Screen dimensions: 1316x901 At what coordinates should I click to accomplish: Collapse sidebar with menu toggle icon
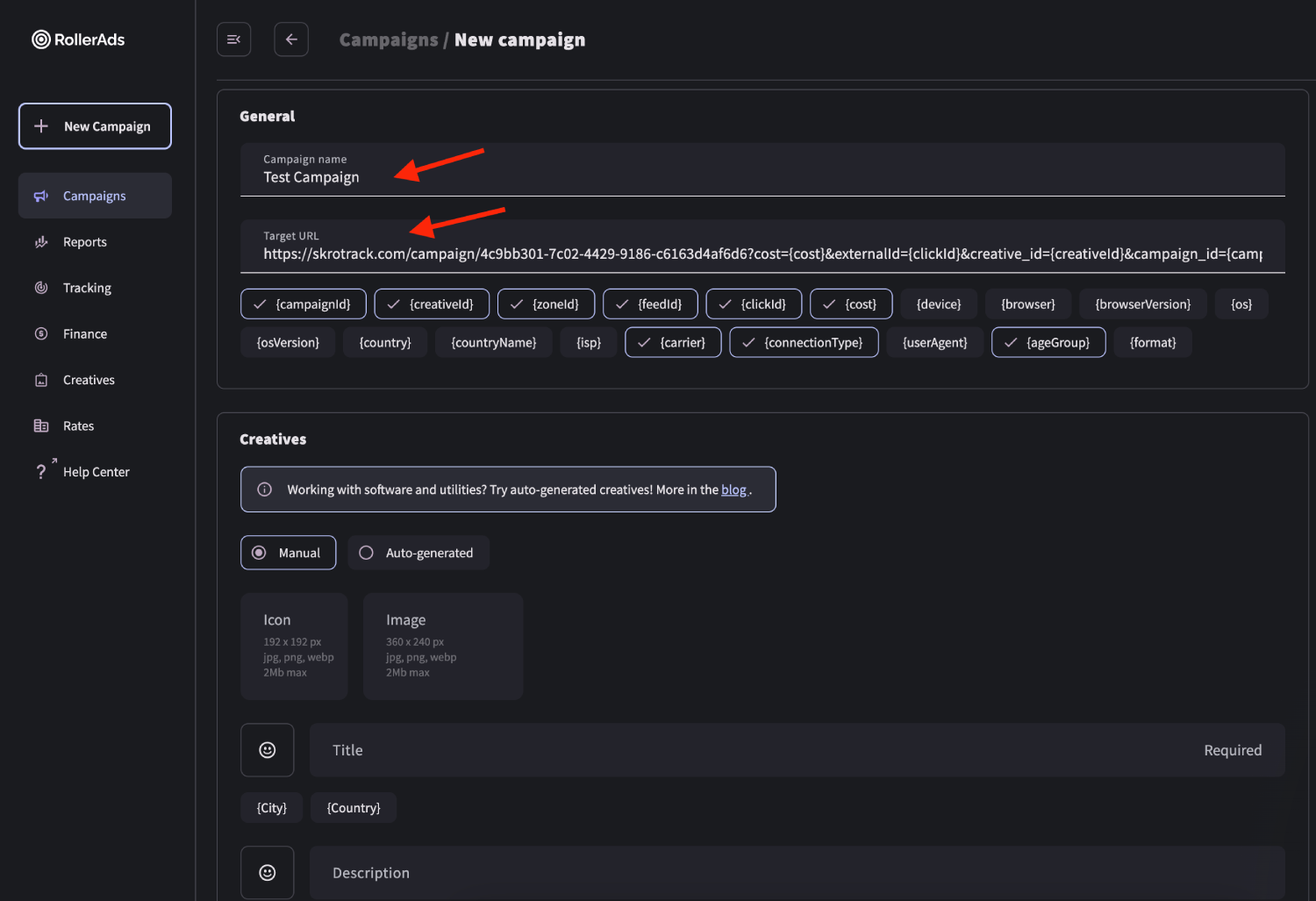tap(234, 39)
